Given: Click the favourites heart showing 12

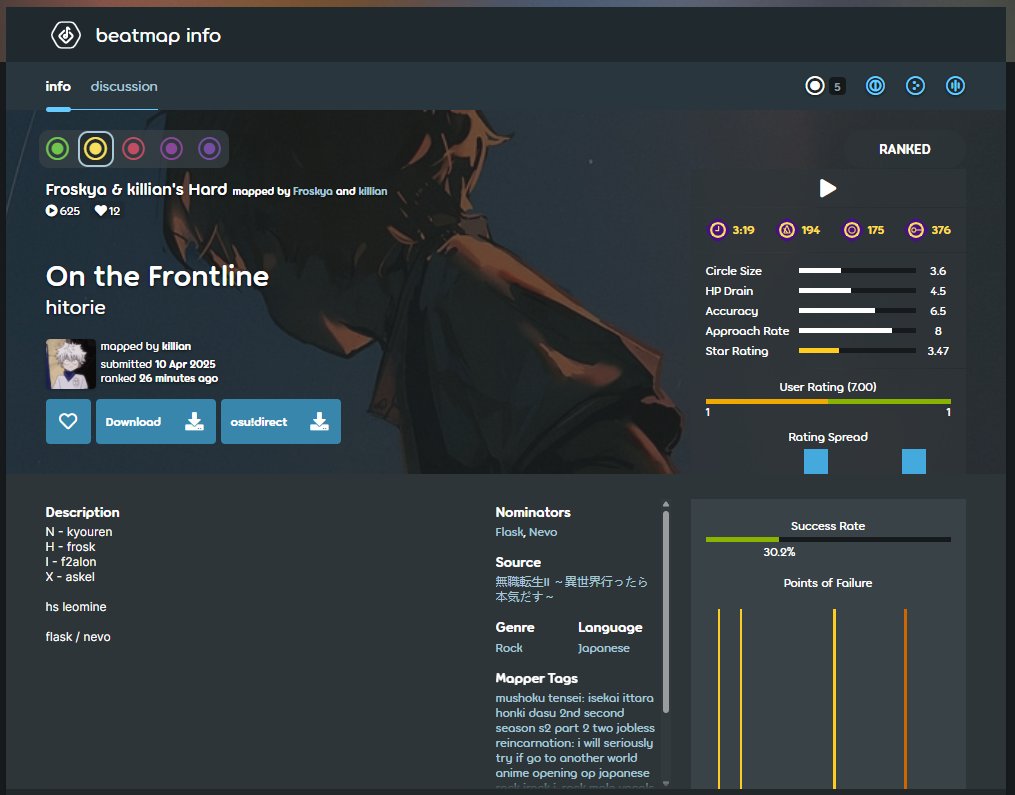Looking at the screenshot, I should [100, 210].
